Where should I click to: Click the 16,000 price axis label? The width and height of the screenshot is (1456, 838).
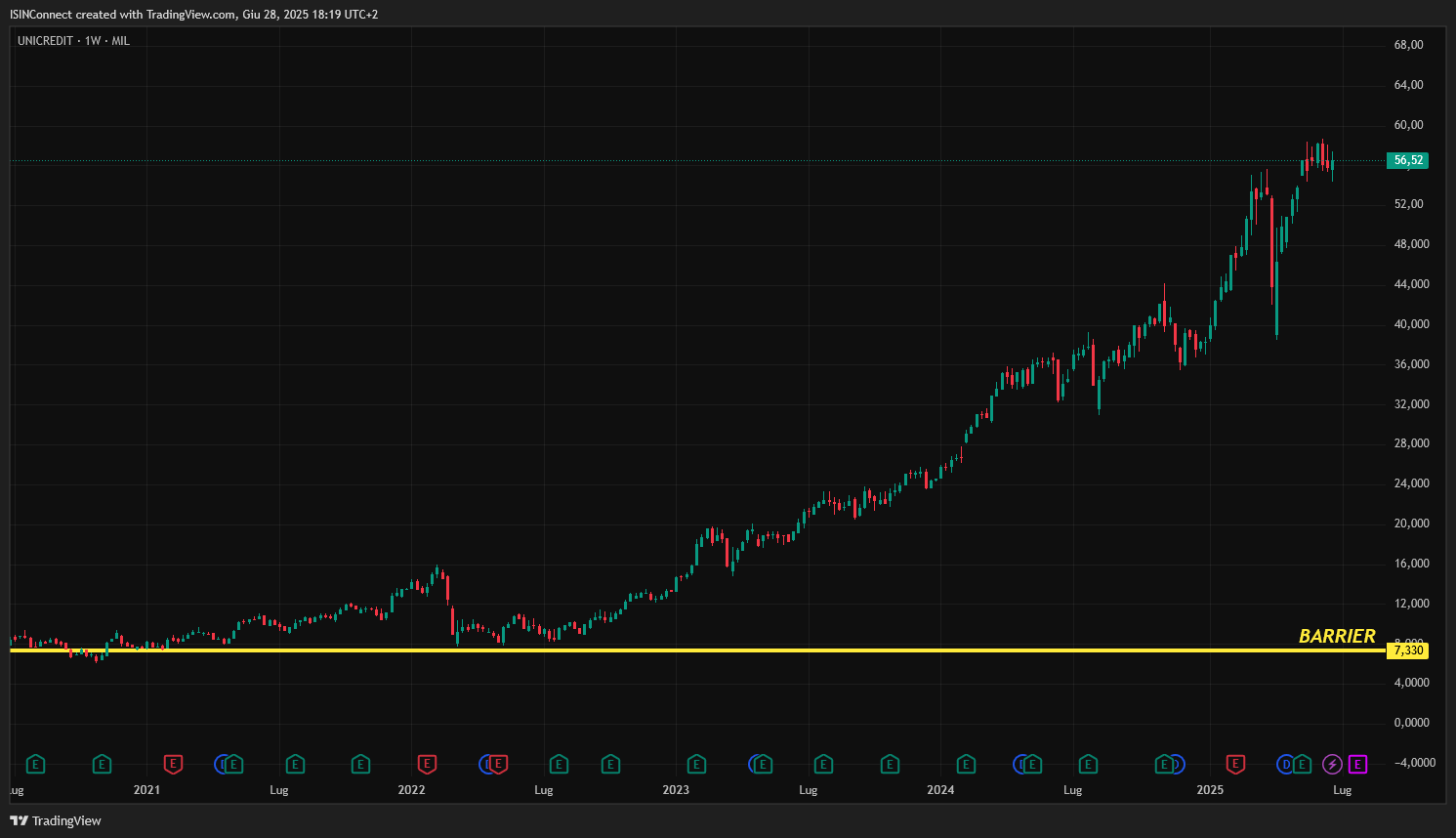[x=1411, y=564]
